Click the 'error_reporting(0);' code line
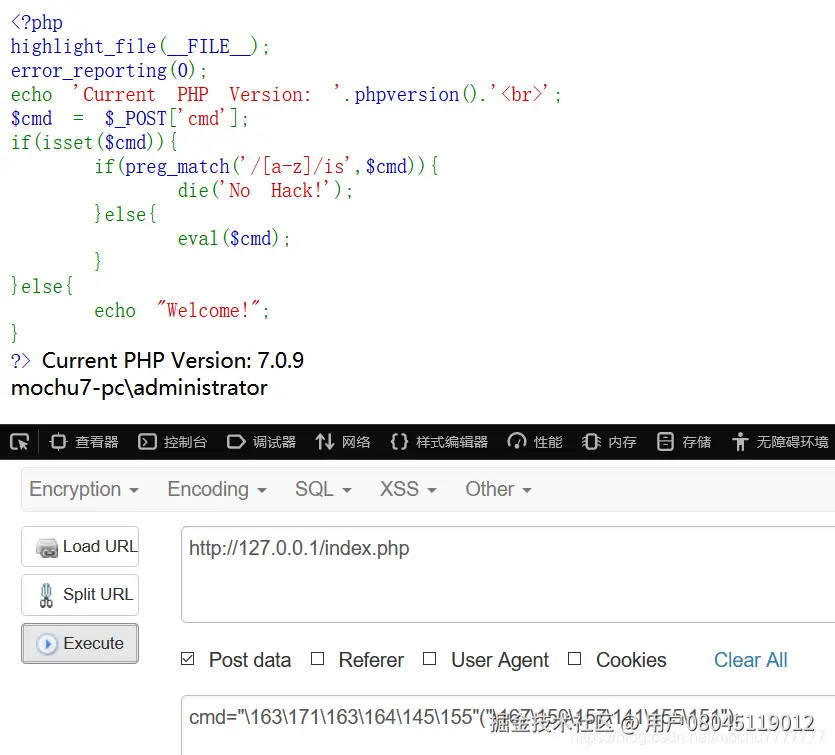Viewport: 835px width, 755px height. coord(109,70)
